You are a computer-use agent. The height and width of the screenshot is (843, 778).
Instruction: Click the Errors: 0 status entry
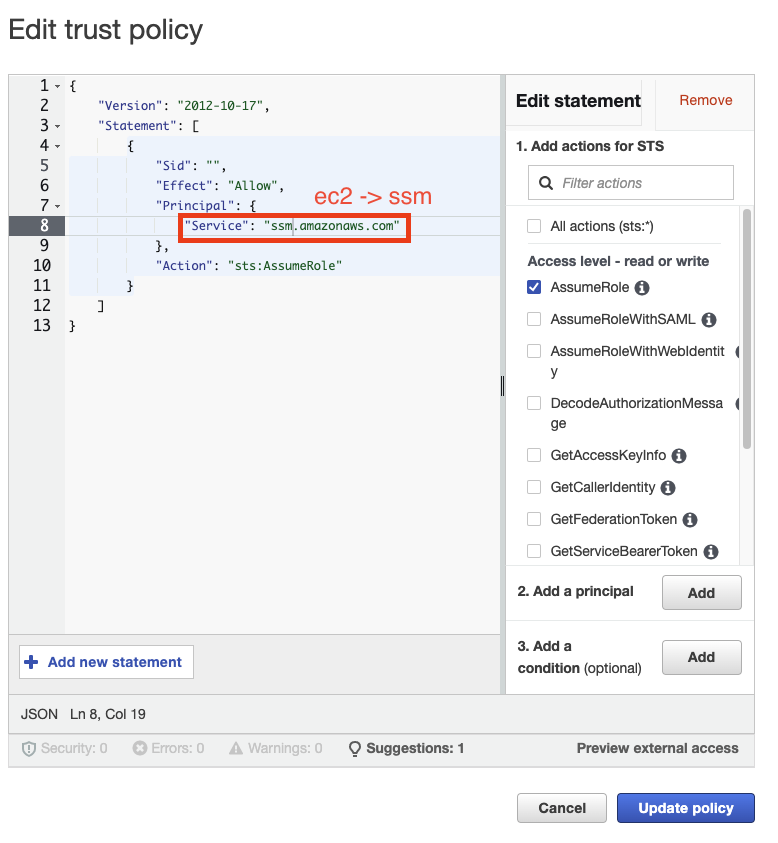click(168, 748)
